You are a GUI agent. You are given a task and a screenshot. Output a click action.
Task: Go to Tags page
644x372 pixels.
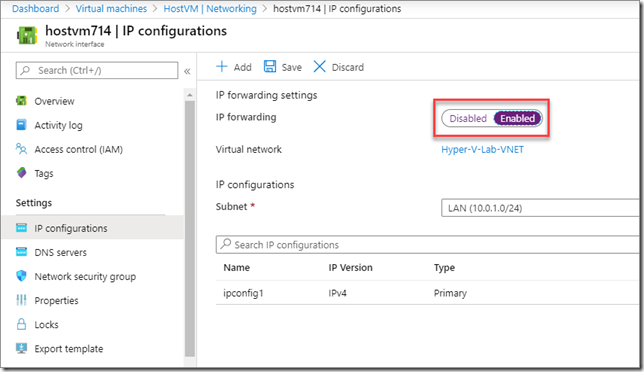coord(44,174)
